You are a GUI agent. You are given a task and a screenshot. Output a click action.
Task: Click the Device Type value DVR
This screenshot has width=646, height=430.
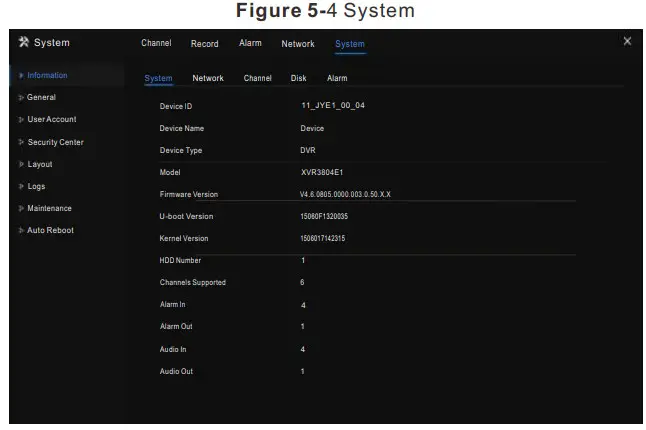tap(308, 150)
